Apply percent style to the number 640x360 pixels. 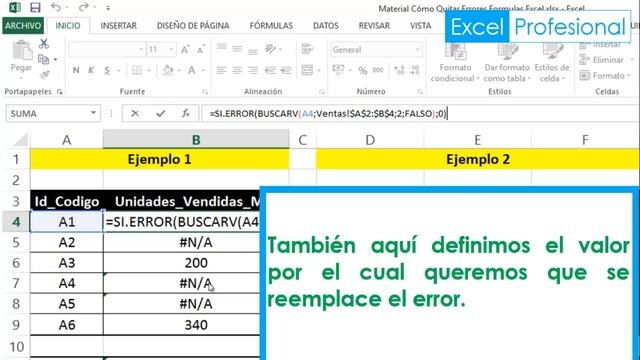click(362, 70)
